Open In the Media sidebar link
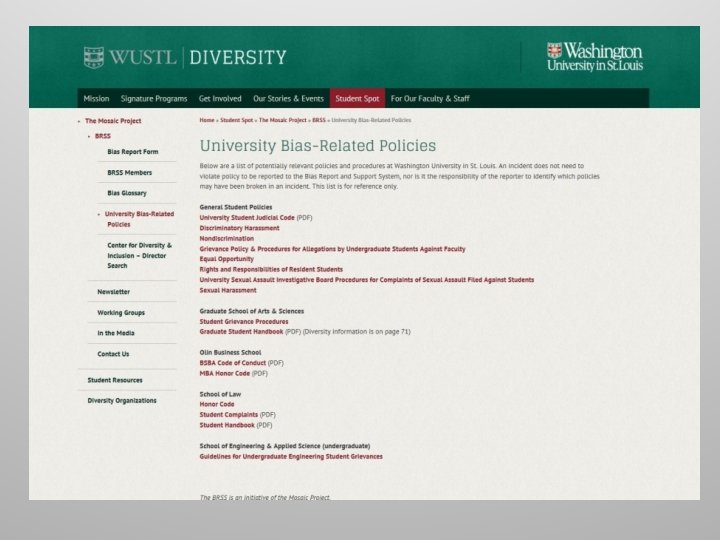Image resolution: width=720 pixels, height=540 pixels. click(x=116, y=333)
